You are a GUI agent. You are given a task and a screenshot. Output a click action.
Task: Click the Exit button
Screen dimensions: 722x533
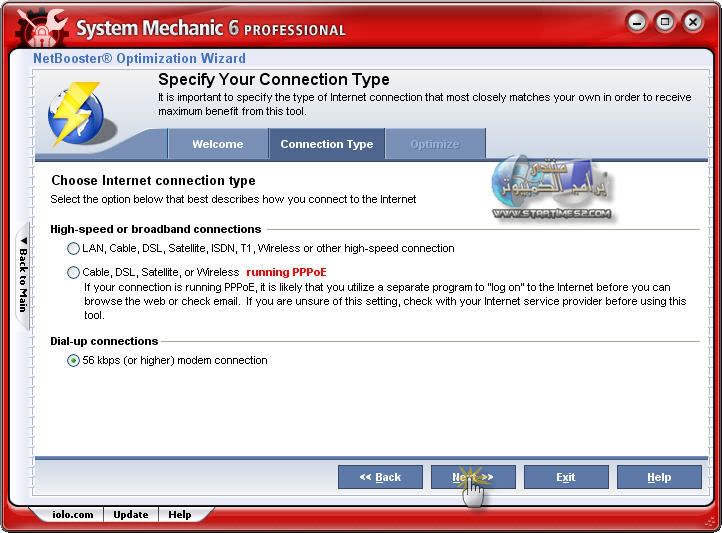click(x=566, y=477)
